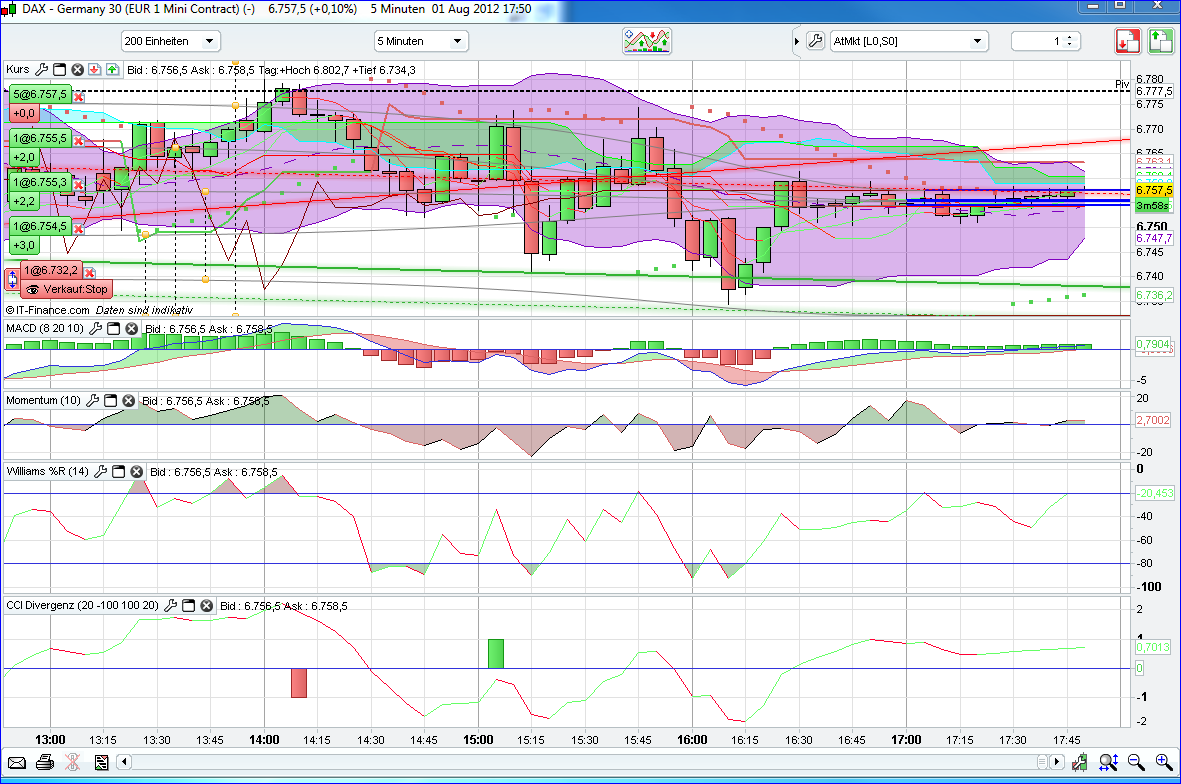The height and width of the screenshot is (784, 1181).
Task: Print the chart
Action: point(44,763)
